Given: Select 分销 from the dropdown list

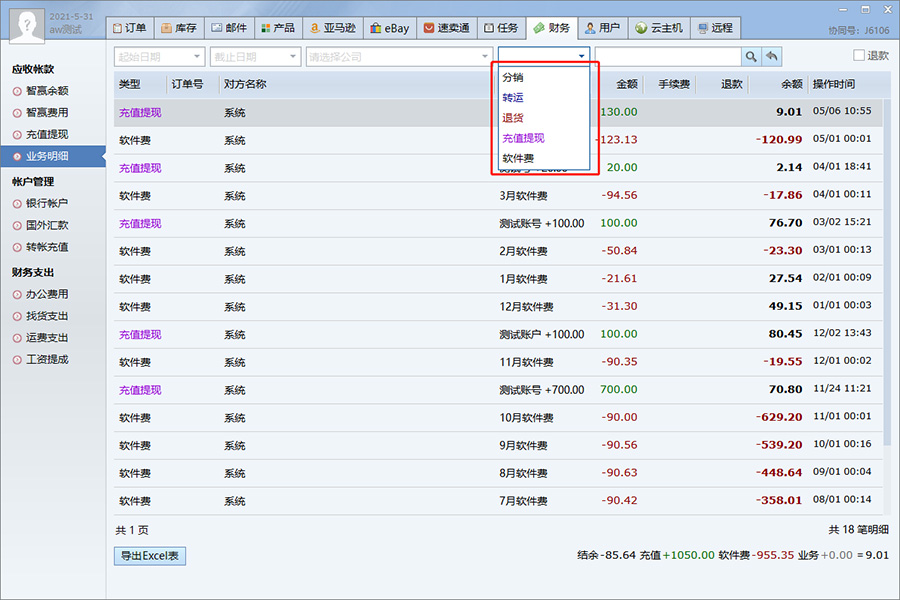Looking at the screenshot, I should coord(513,77).
